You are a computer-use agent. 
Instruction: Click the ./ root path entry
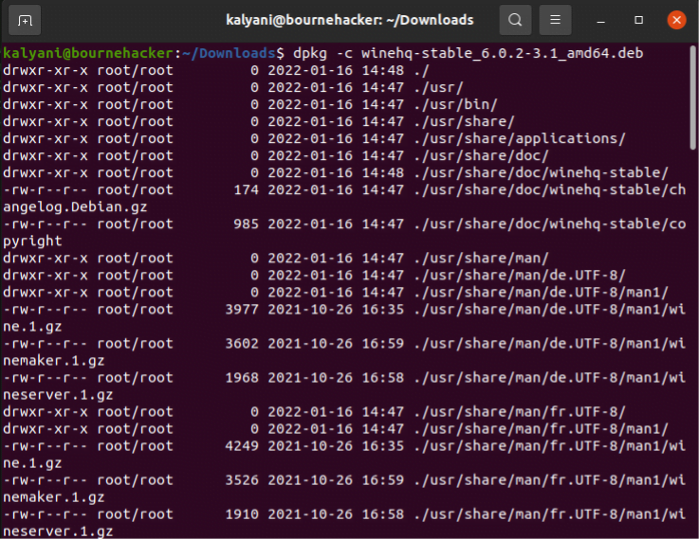421,71
